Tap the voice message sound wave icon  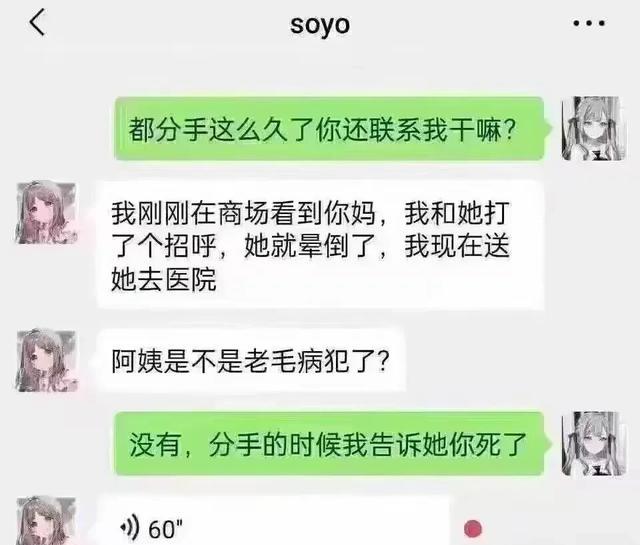[130, 528]
